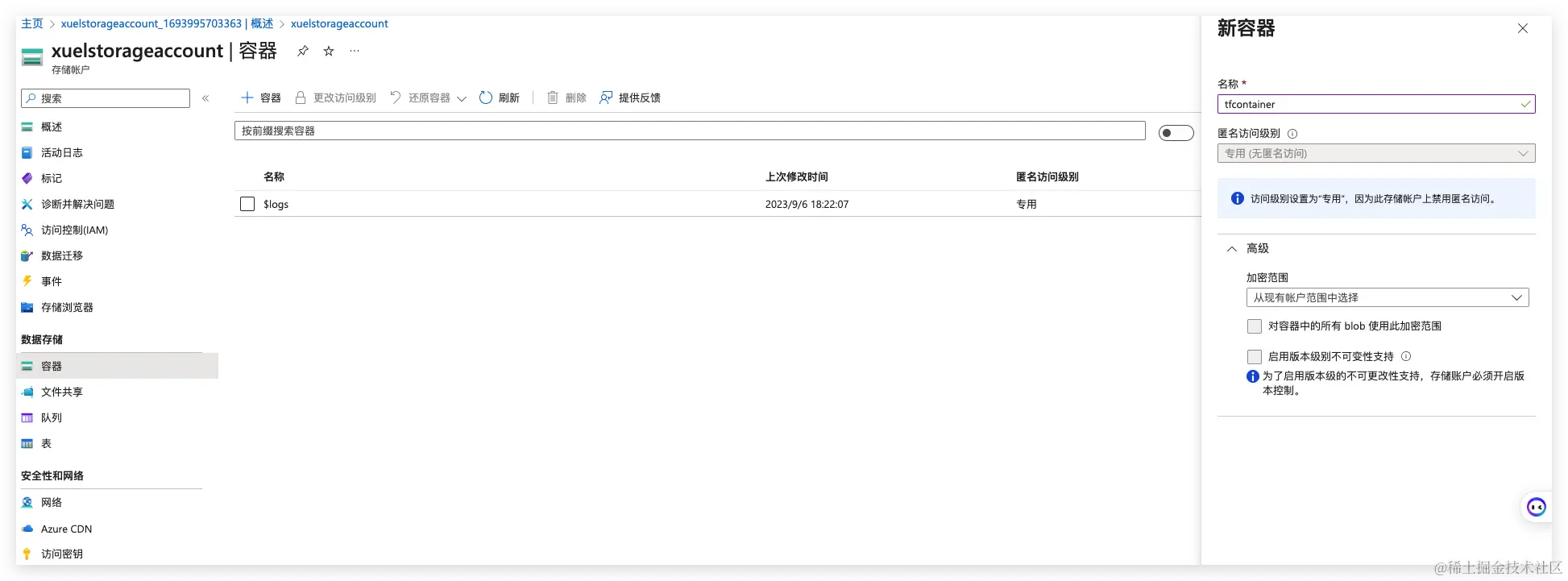Collapse the 高级 section
Viewport: 1568px width, 581px height.
(x=1232, y=249)
